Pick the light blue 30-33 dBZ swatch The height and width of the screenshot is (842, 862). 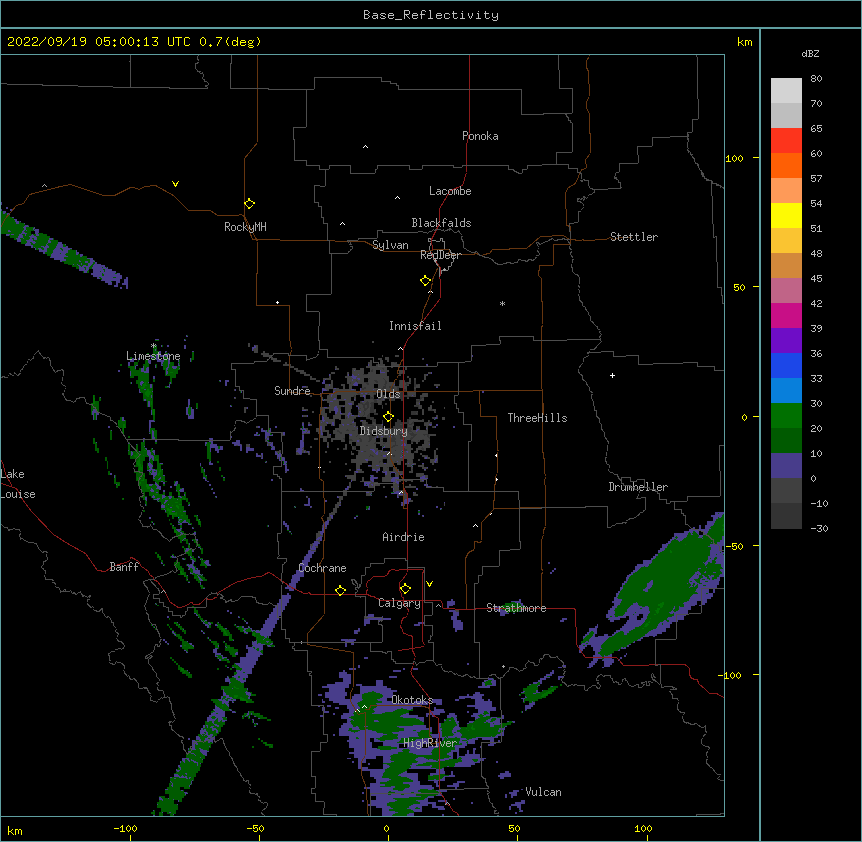coord(786,391)
